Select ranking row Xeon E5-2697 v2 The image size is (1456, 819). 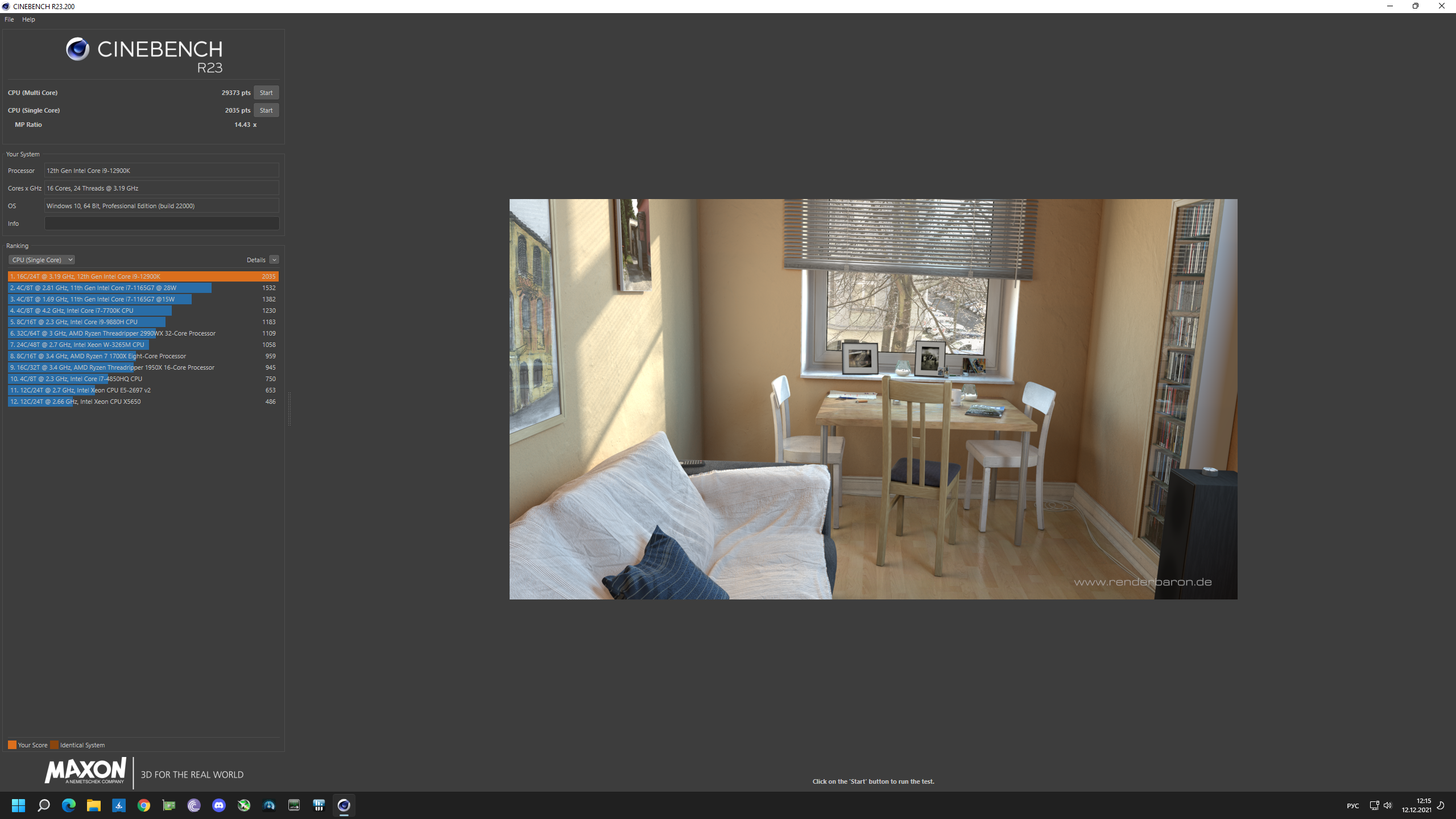click(143, 390)
